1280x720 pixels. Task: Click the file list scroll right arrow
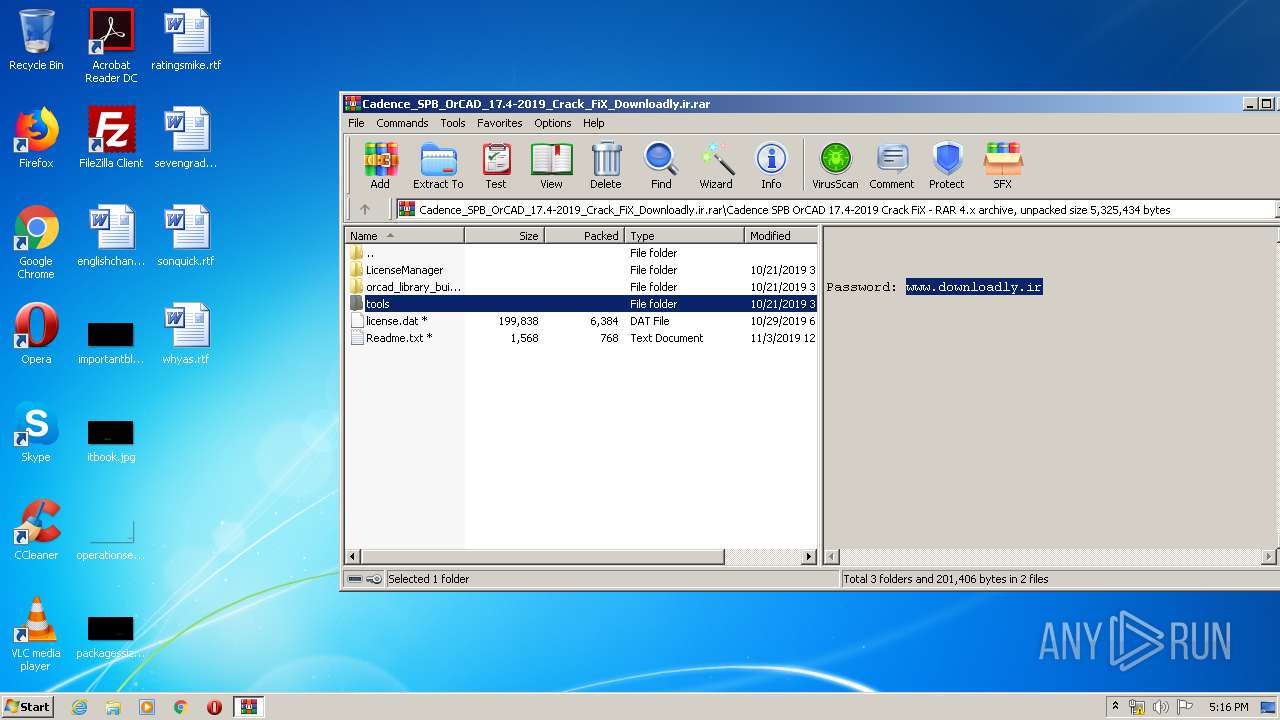[809, 556]
